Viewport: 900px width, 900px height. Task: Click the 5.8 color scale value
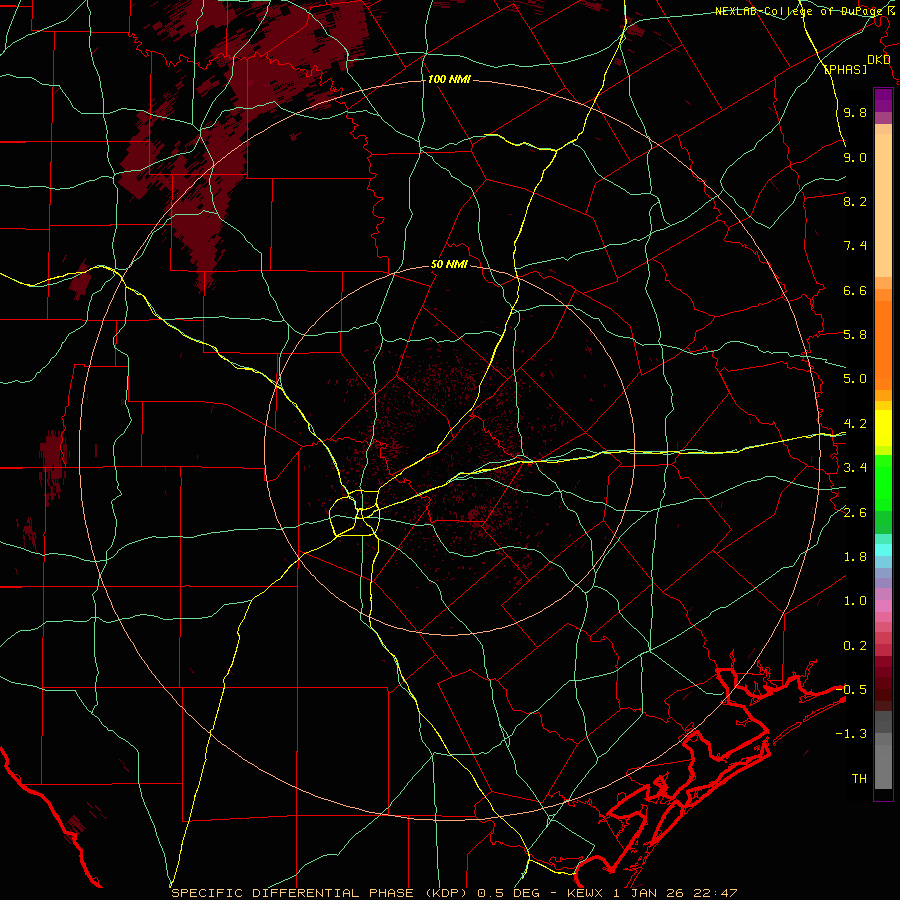pyautogui.click(x=855, y=335)
